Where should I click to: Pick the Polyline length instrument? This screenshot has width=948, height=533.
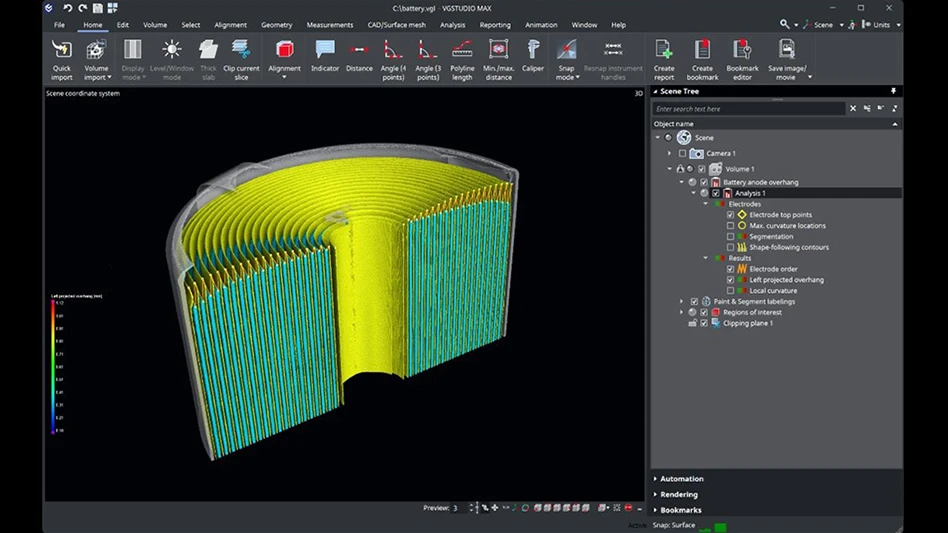point(462,50)
